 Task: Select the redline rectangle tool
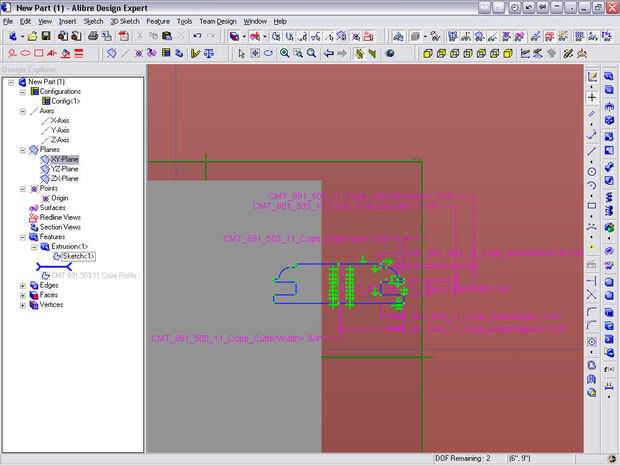pyautogui.click(x=39, y=53)
